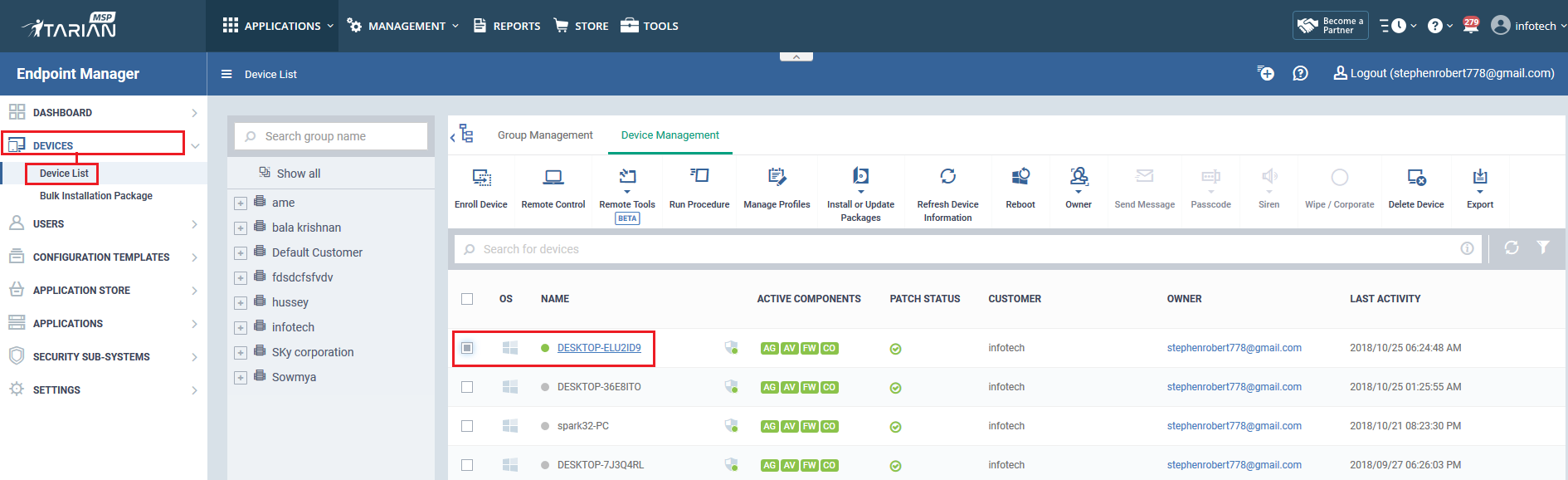Click Wipe / Corporate icon

click(1340, 177)
